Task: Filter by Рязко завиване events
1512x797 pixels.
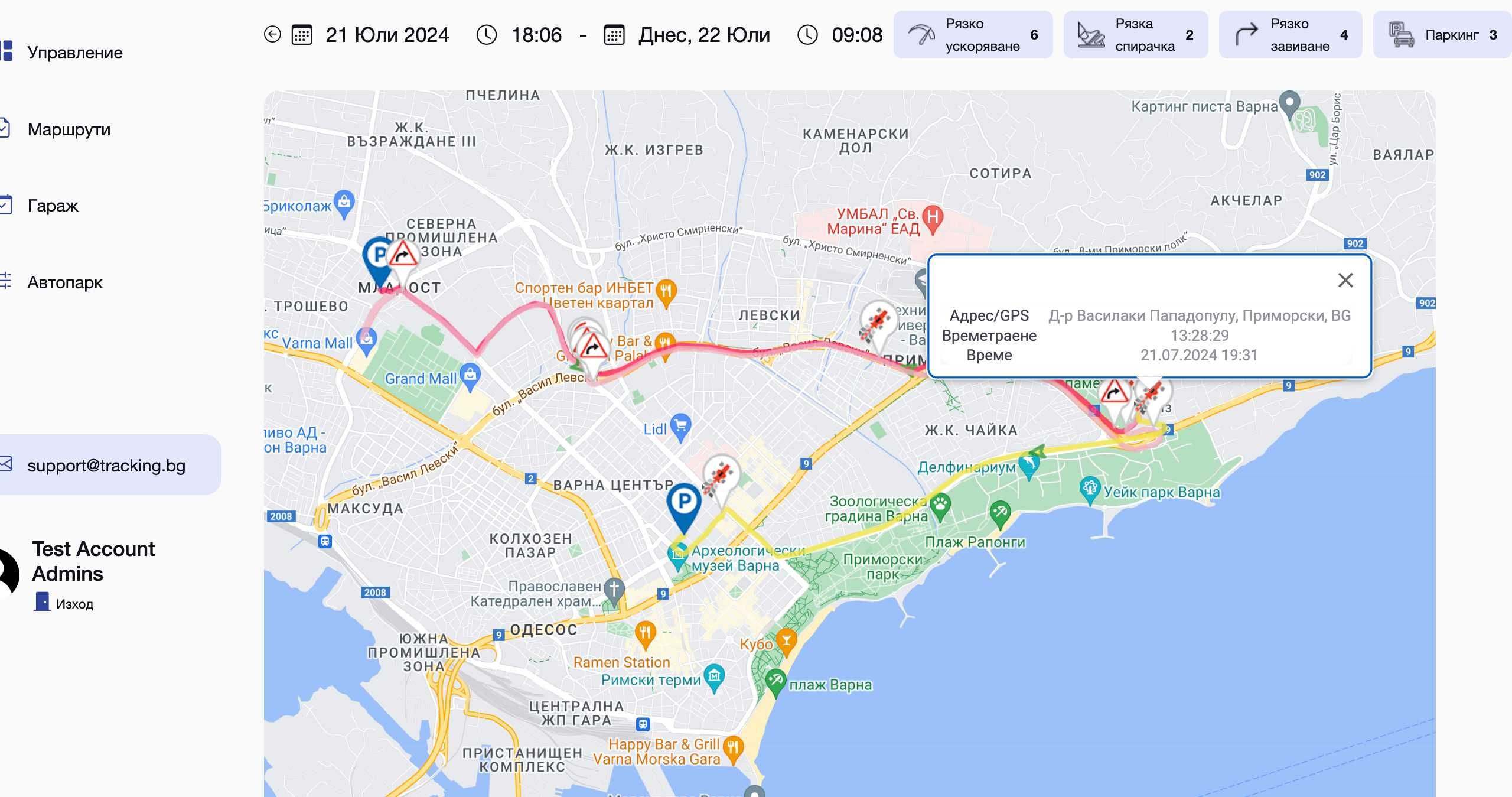Action: pyautogui.click(x=1291, y=35)
